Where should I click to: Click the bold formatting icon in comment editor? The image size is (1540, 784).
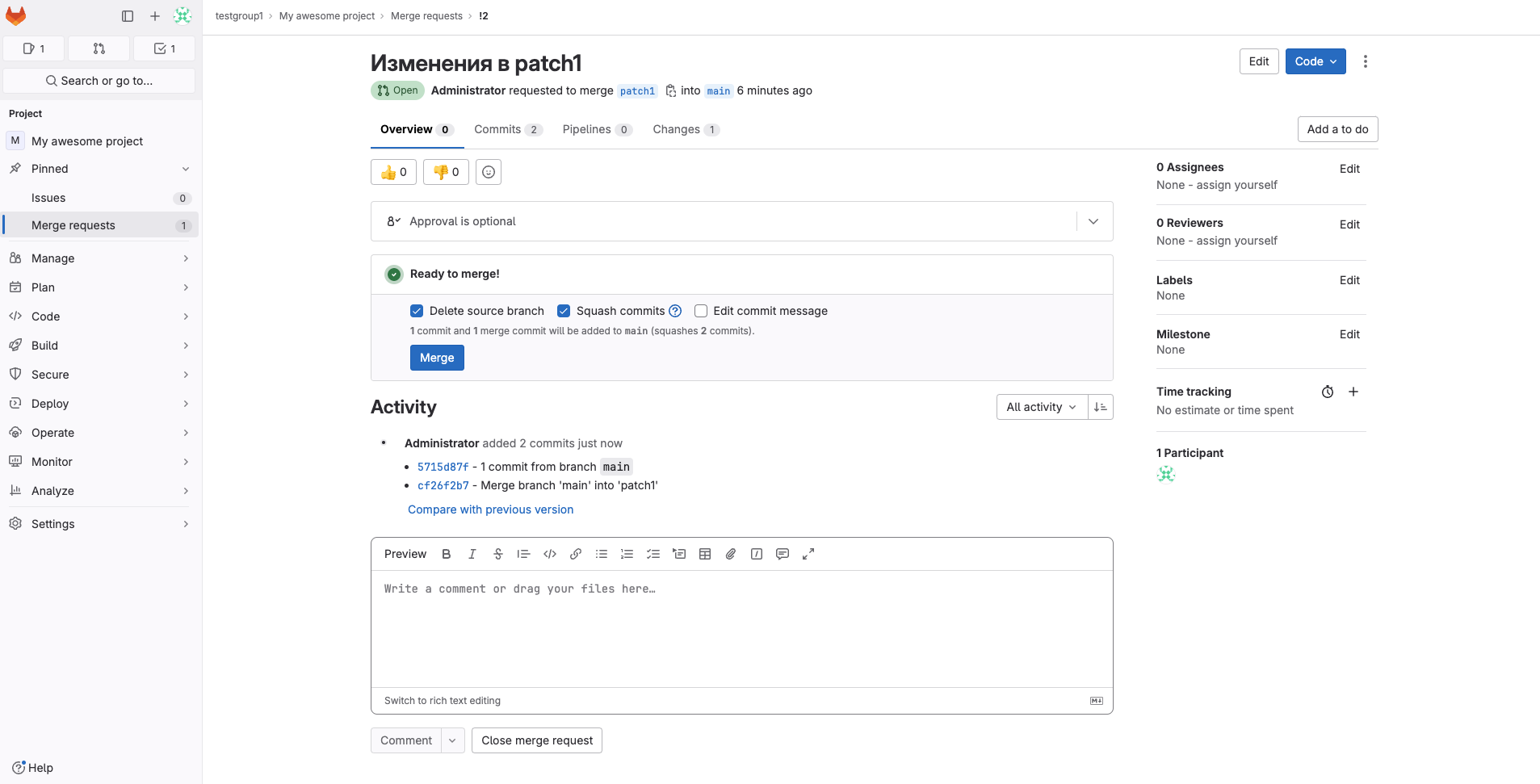(x=446, y=554)
